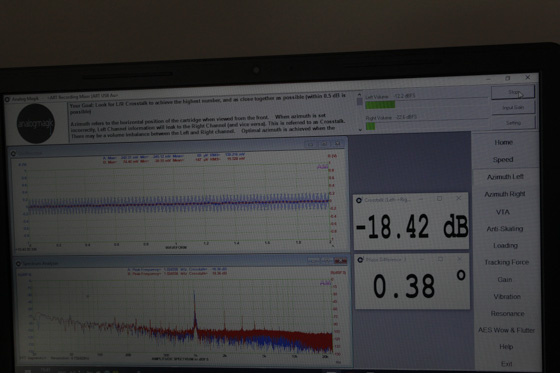Click the -18.42 dB crosstalk value
Image resolution: width=560 pixels, height=373 pixels.
tap(411, 227)
